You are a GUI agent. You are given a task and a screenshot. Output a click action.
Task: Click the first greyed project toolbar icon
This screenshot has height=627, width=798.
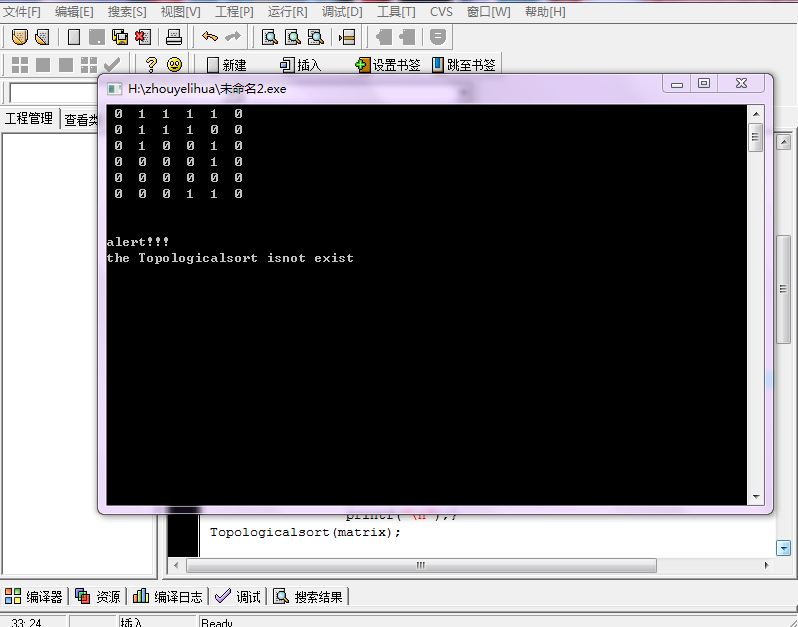(x=384, y=37)
